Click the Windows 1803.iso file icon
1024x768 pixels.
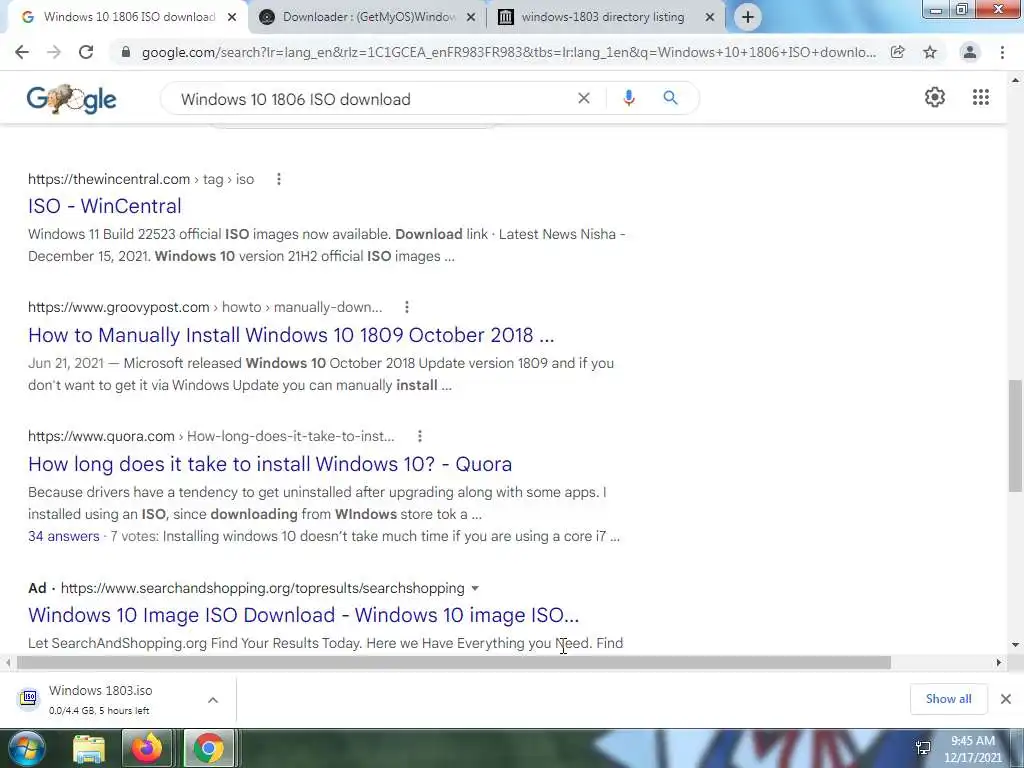click(28, 698)
